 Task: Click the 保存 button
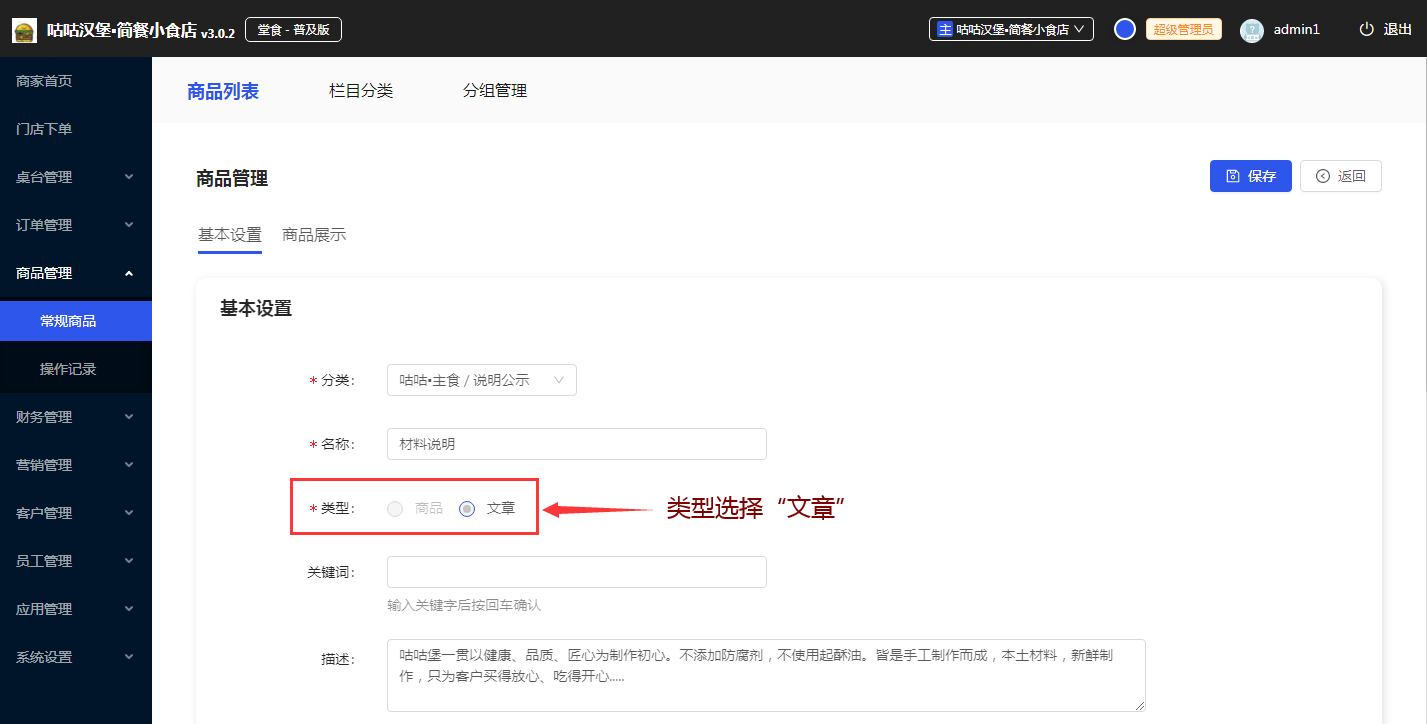point(1251,176)
